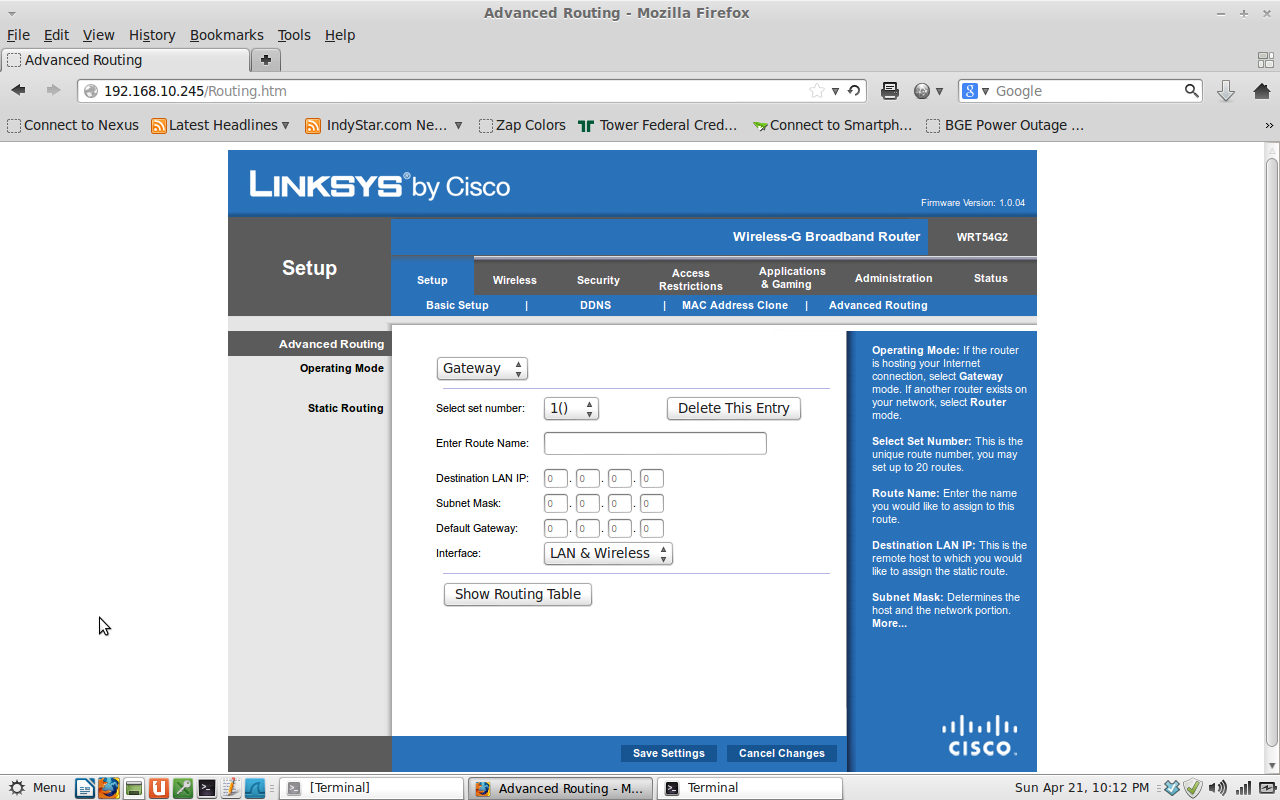Screen dimensions: 1280x800
Task: Open the notepad pencil taskbar launcher
Action: pos(230,788)
